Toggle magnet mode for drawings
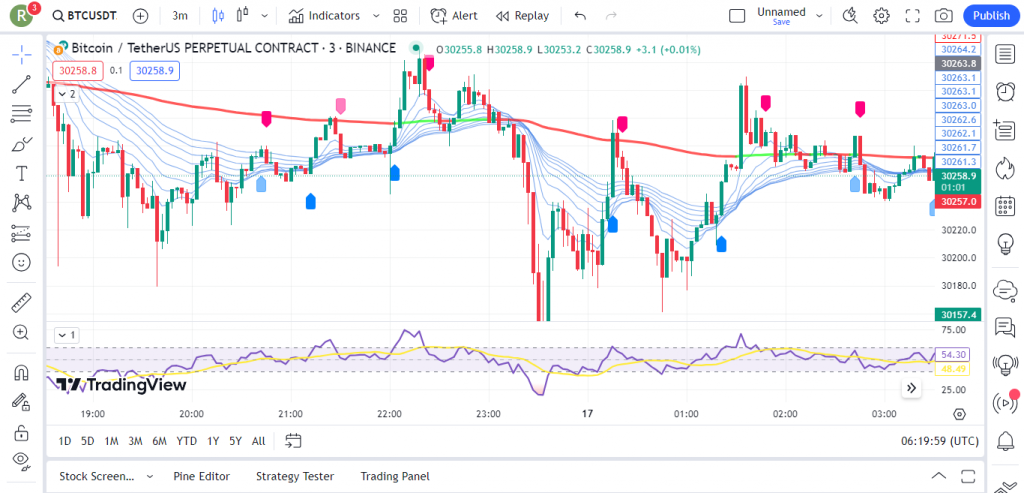1024x493 pixels. pyautogui.click(x=22, y=372)
